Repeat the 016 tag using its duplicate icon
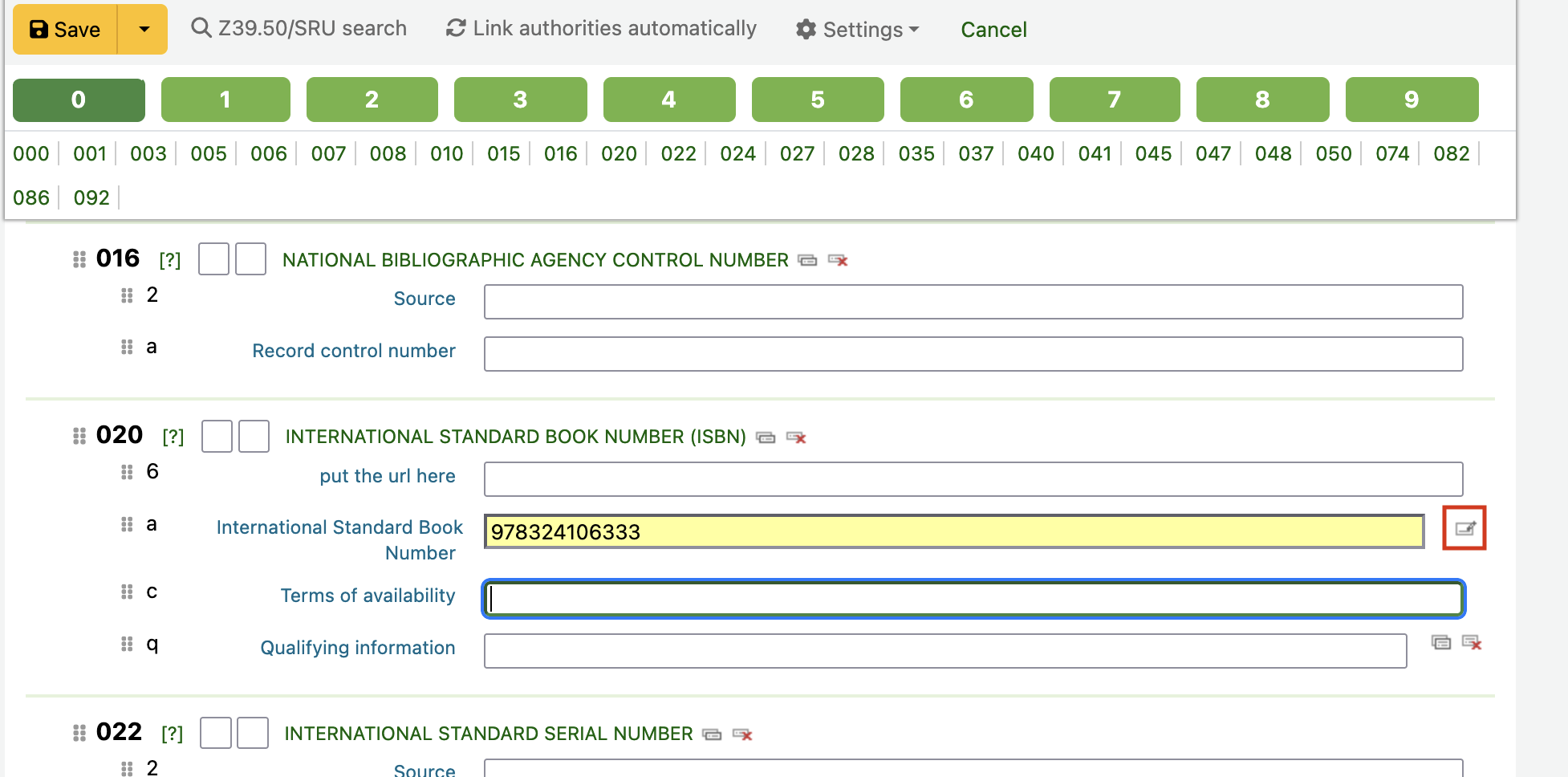The height and width of the screenshot is (777, 1568). tap(807, 260)
